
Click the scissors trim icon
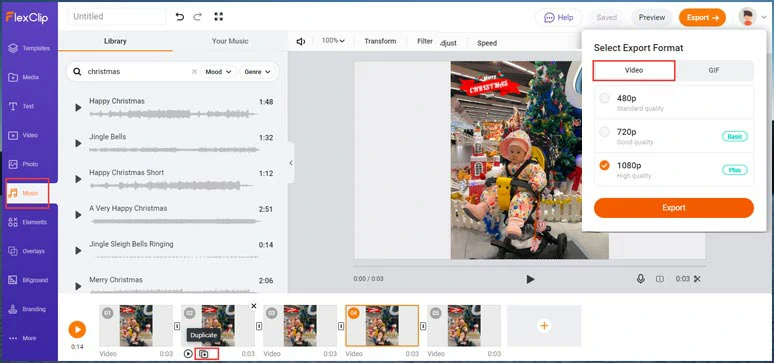tap(697, 279)
